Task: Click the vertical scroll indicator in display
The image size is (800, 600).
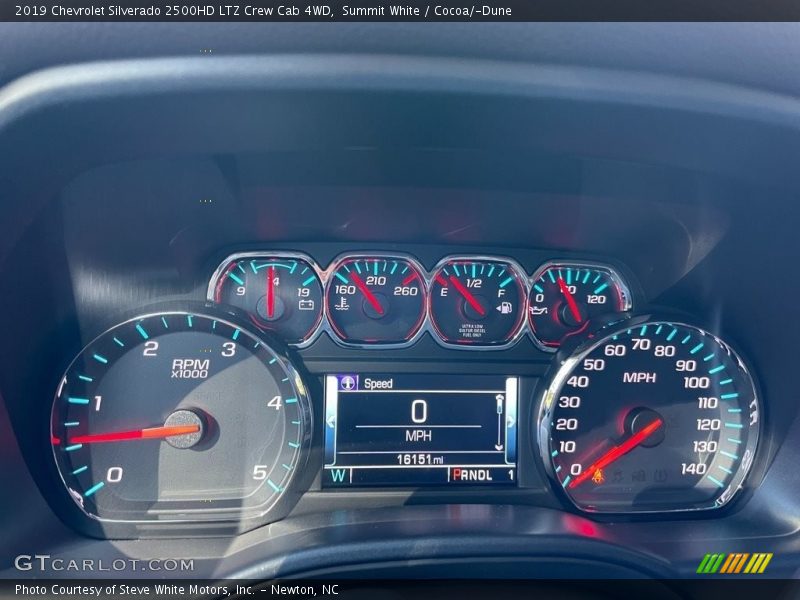Action: (499, 418)
